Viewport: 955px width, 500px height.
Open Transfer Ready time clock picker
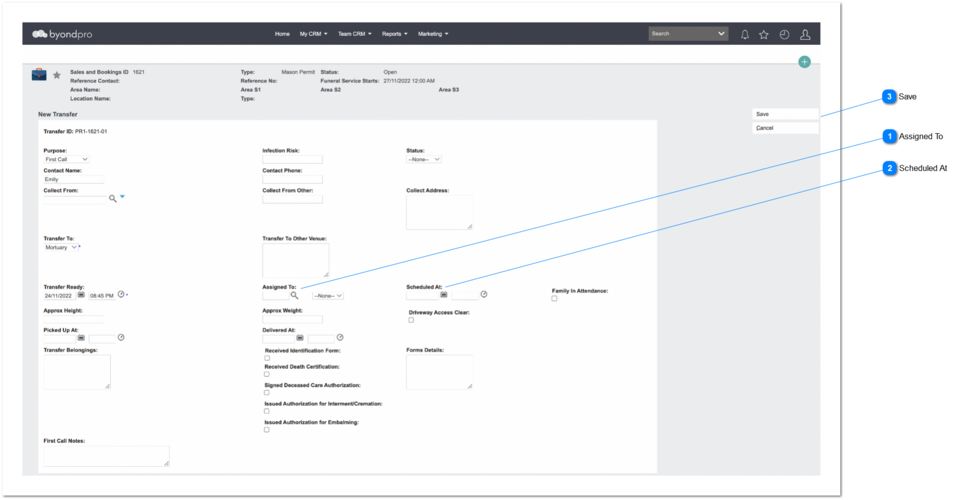121,294
